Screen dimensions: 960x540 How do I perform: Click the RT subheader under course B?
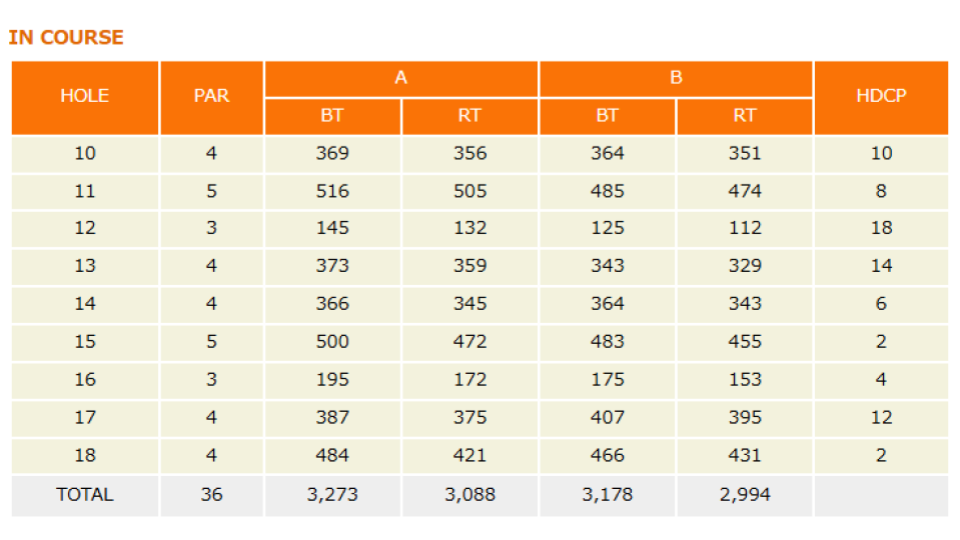click(x=745, y=116)
